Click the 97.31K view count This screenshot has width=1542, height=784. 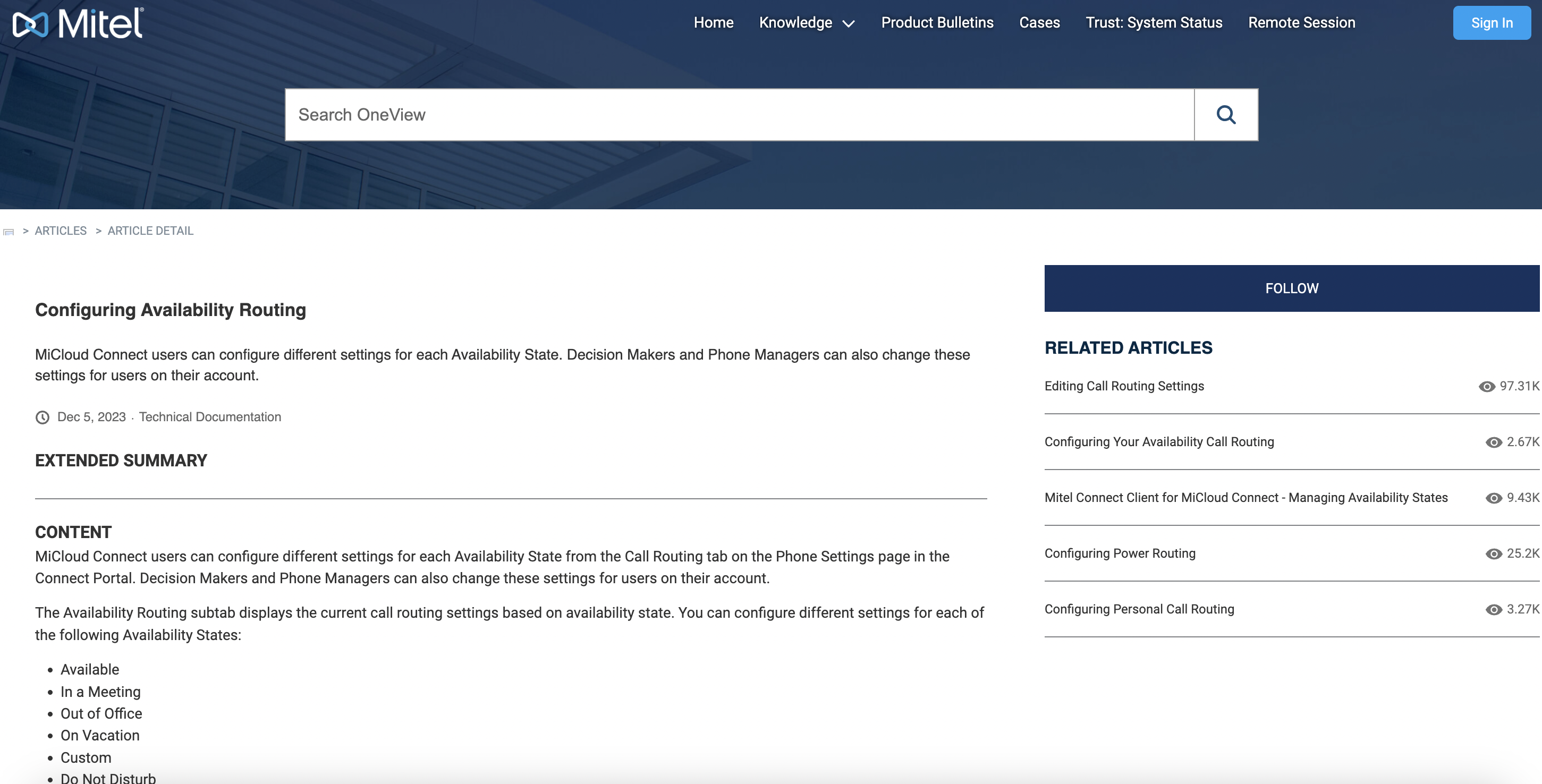click(1519, 386)
